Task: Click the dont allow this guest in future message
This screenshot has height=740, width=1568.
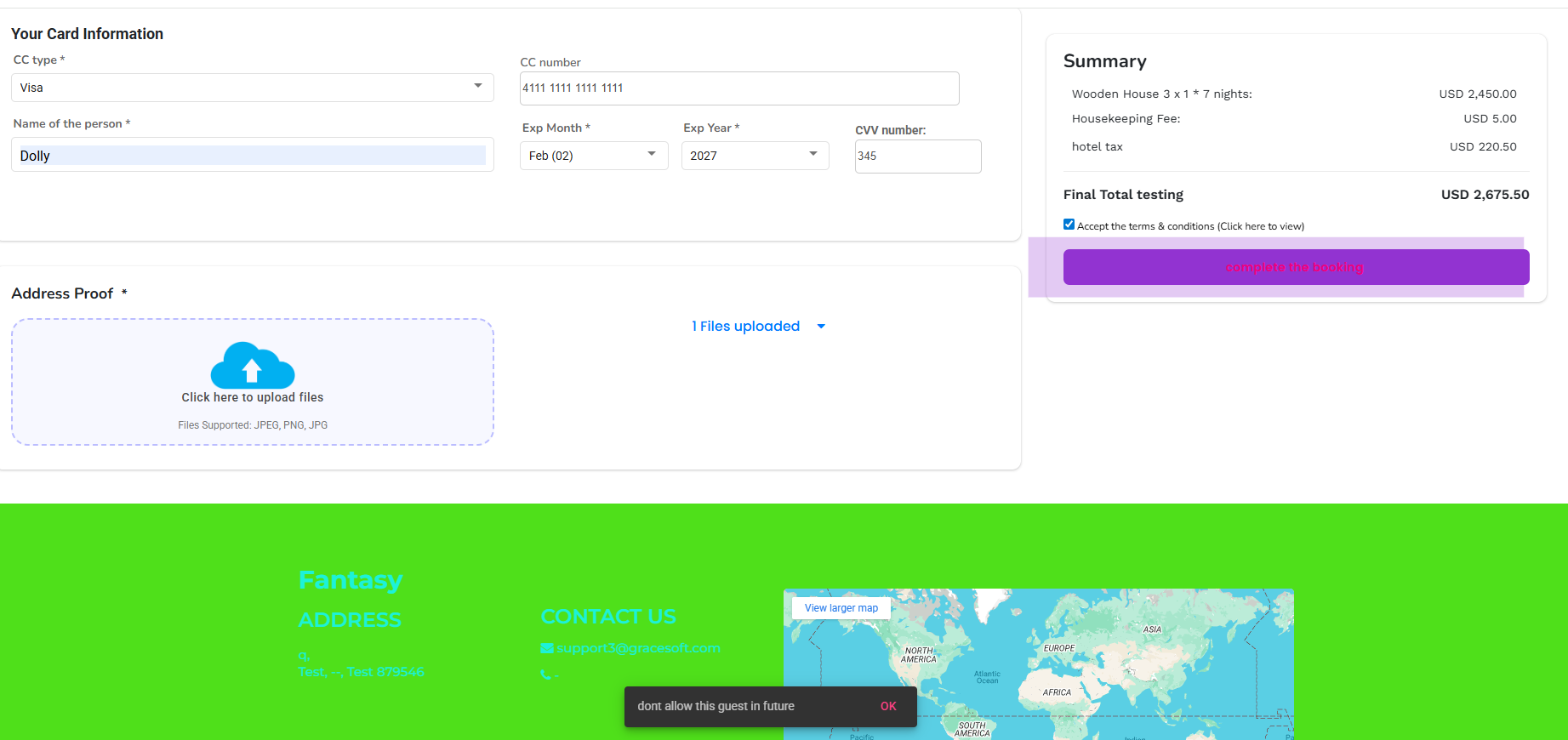Action: [716, 706]
